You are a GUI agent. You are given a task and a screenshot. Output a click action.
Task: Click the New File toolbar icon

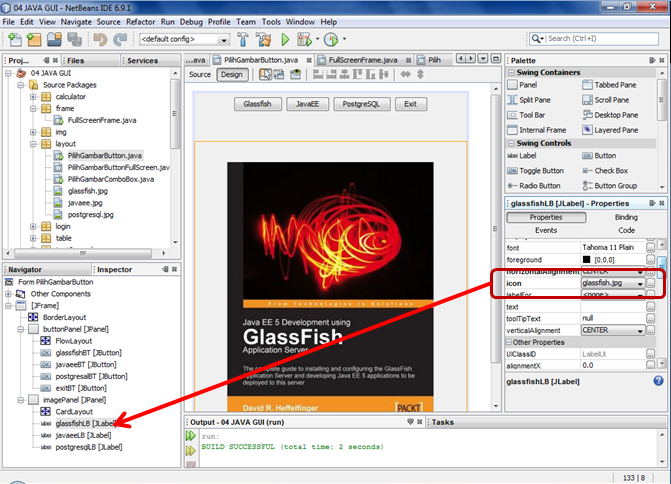pos(15,39)
